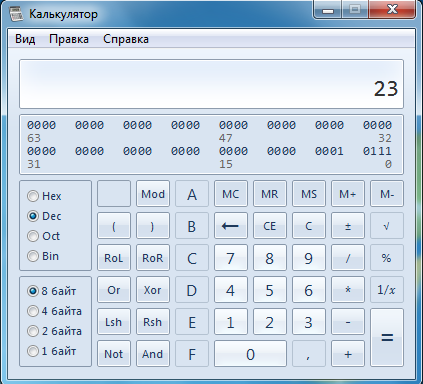Click the result display showing 23
This screenshot has width=423, height=384.
coord(211,84)
